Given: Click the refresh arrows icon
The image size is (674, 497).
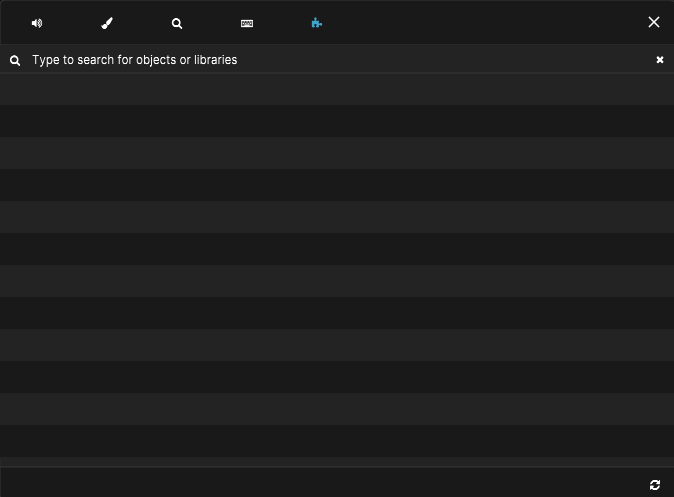Looking at the screenshot, I should point(655,485).
